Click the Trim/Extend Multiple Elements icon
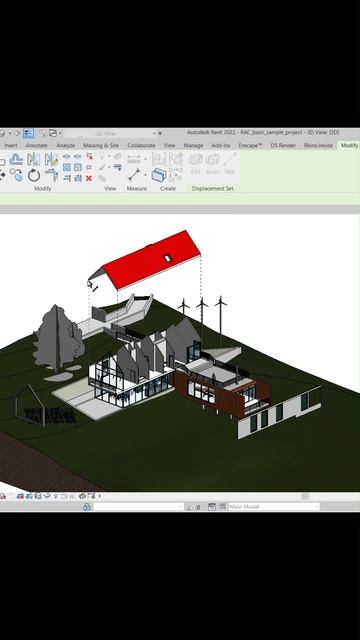The image size is (360, 640). [x=78, y=178]
